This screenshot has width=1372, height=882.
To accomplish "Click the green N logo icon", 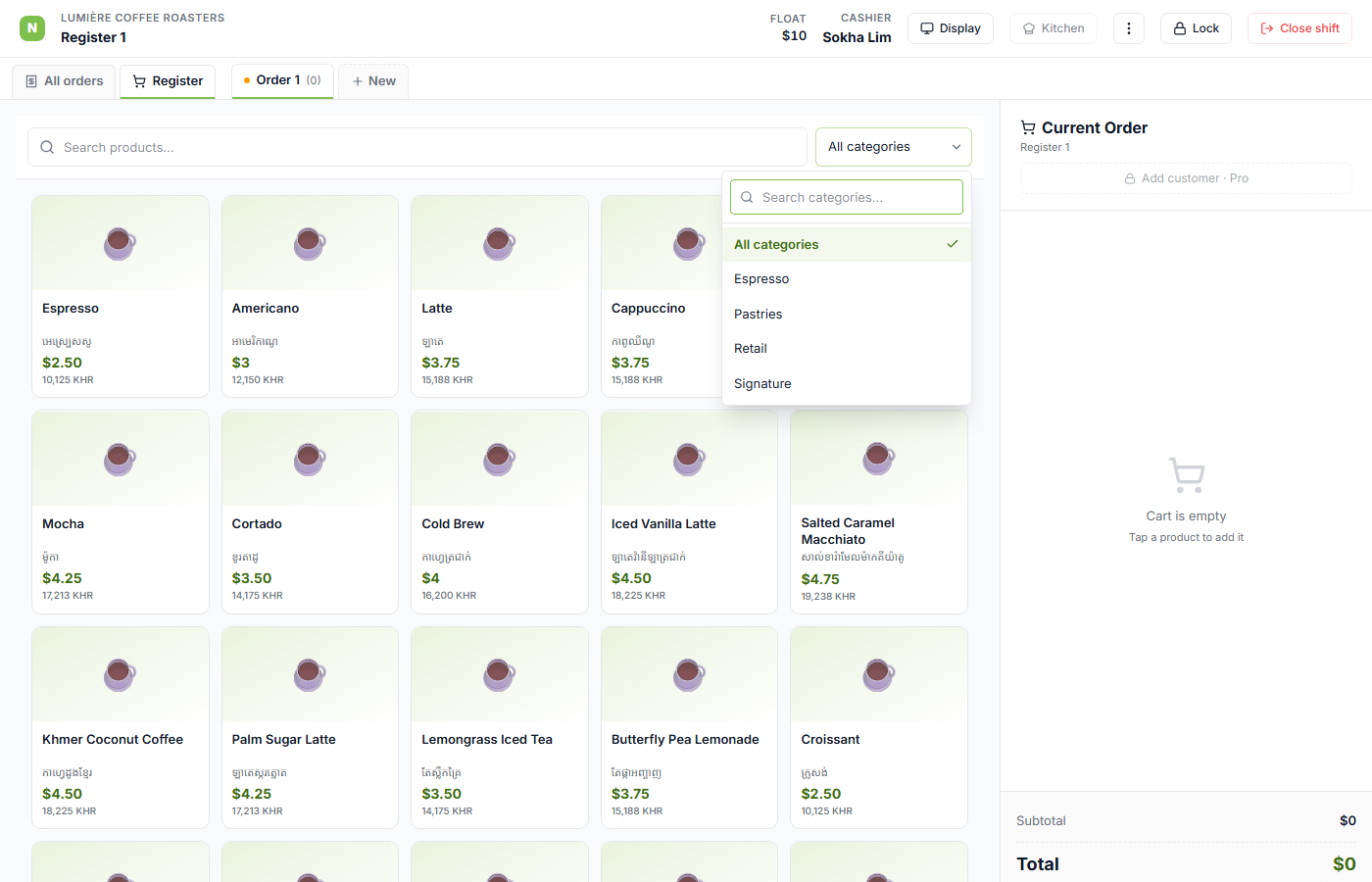I will pyautogui.click(x=32, y=28).
